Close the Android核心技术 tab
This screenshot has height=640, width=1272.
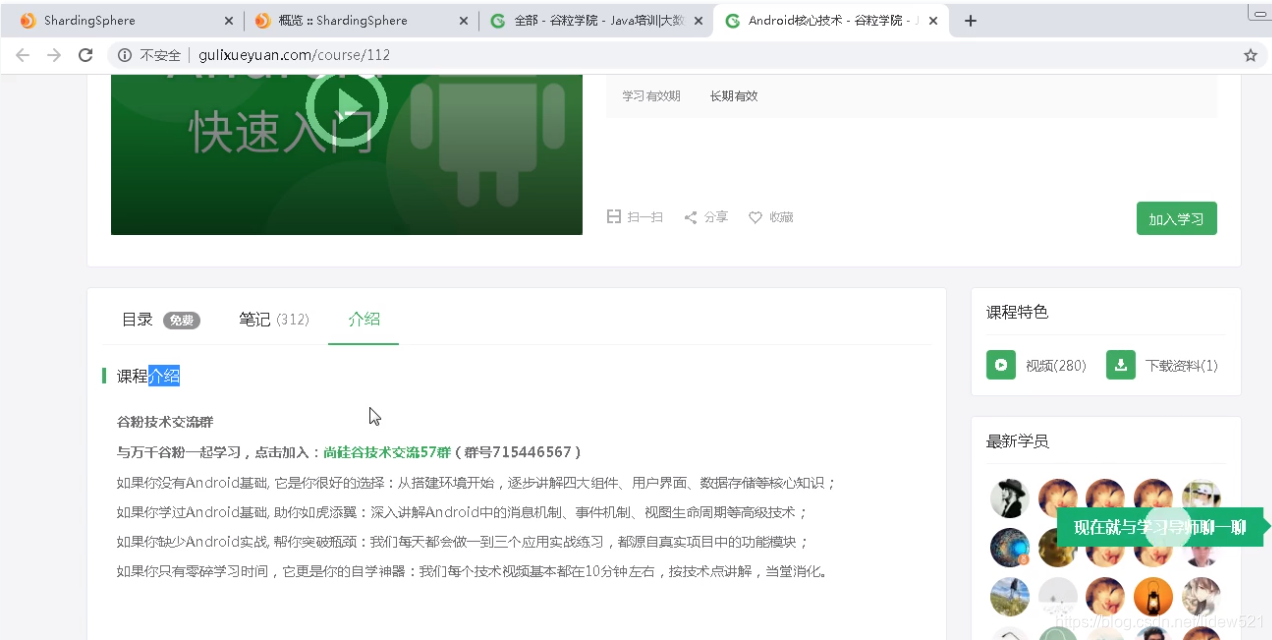coord(933,20)
